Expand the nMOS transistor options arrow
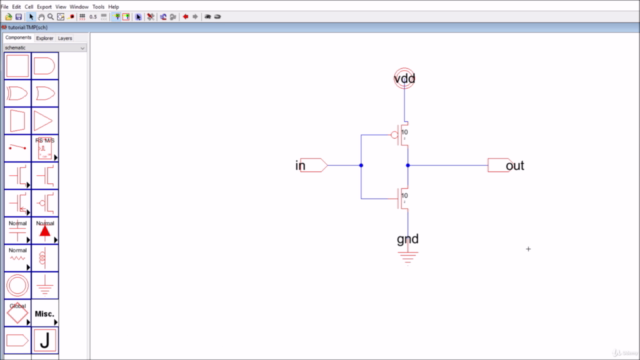The height and width of the screenshot is (360, 640). 28,185
